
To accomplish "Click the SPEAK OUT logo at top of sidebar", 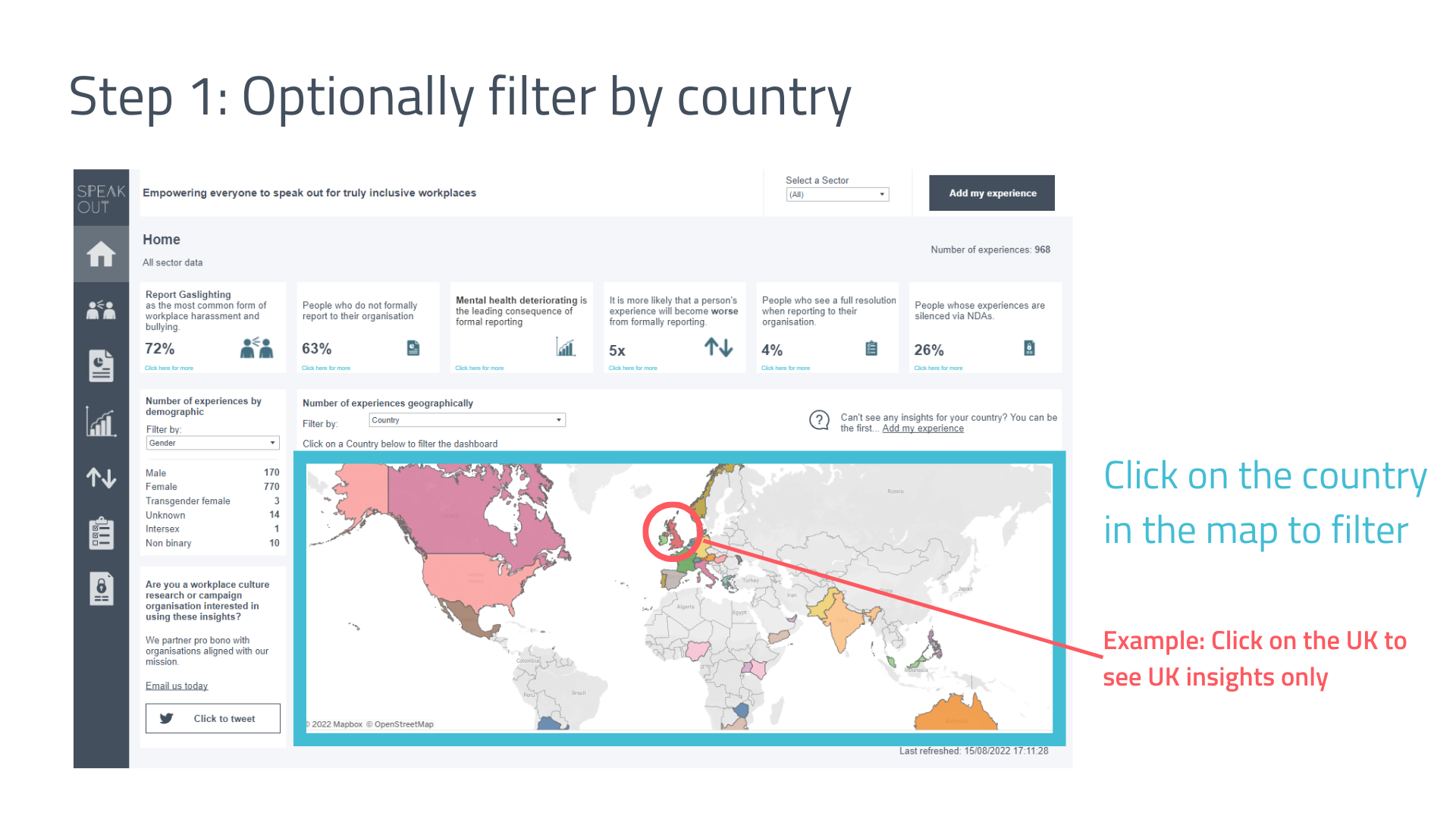I will [101, 197].
